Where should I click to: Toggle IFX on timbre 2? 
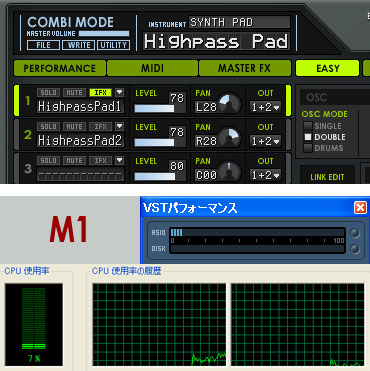(x=100, y=126)
